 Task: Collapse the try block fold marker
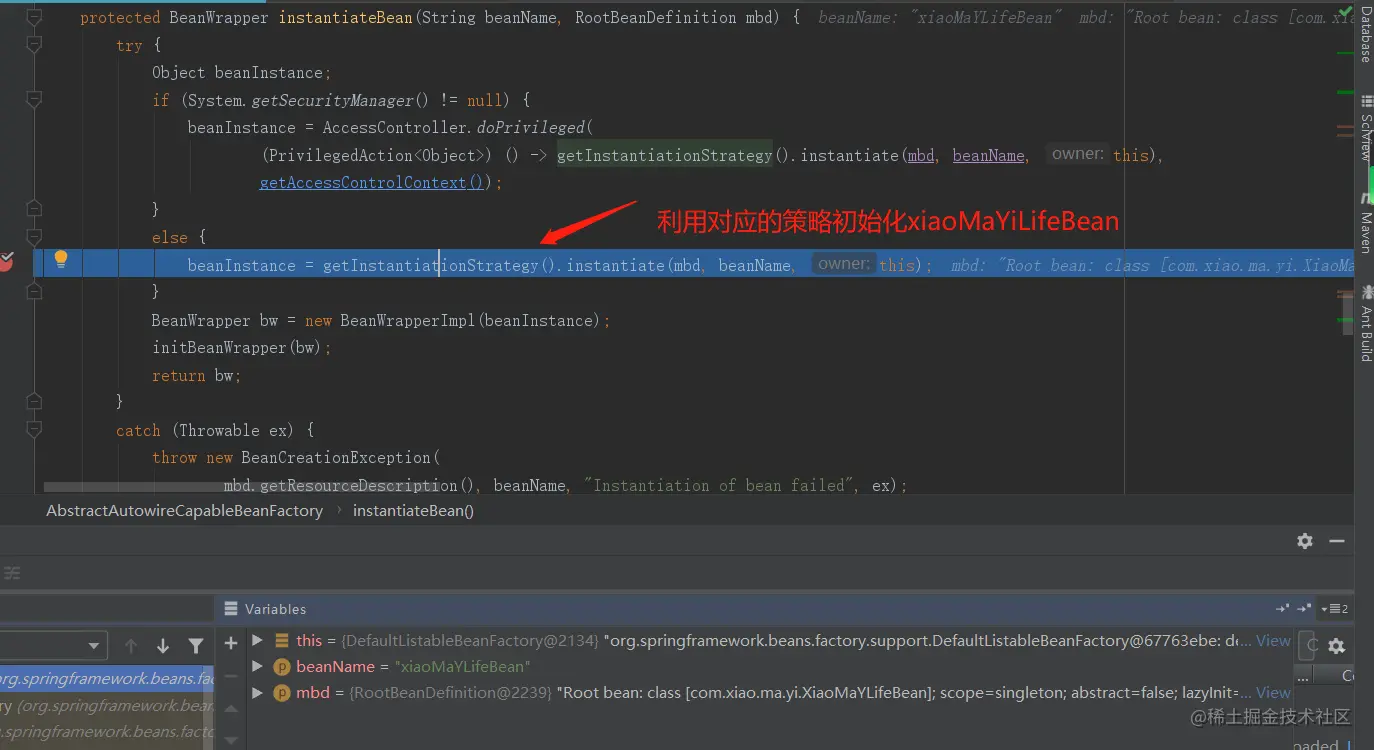(34, 45)
